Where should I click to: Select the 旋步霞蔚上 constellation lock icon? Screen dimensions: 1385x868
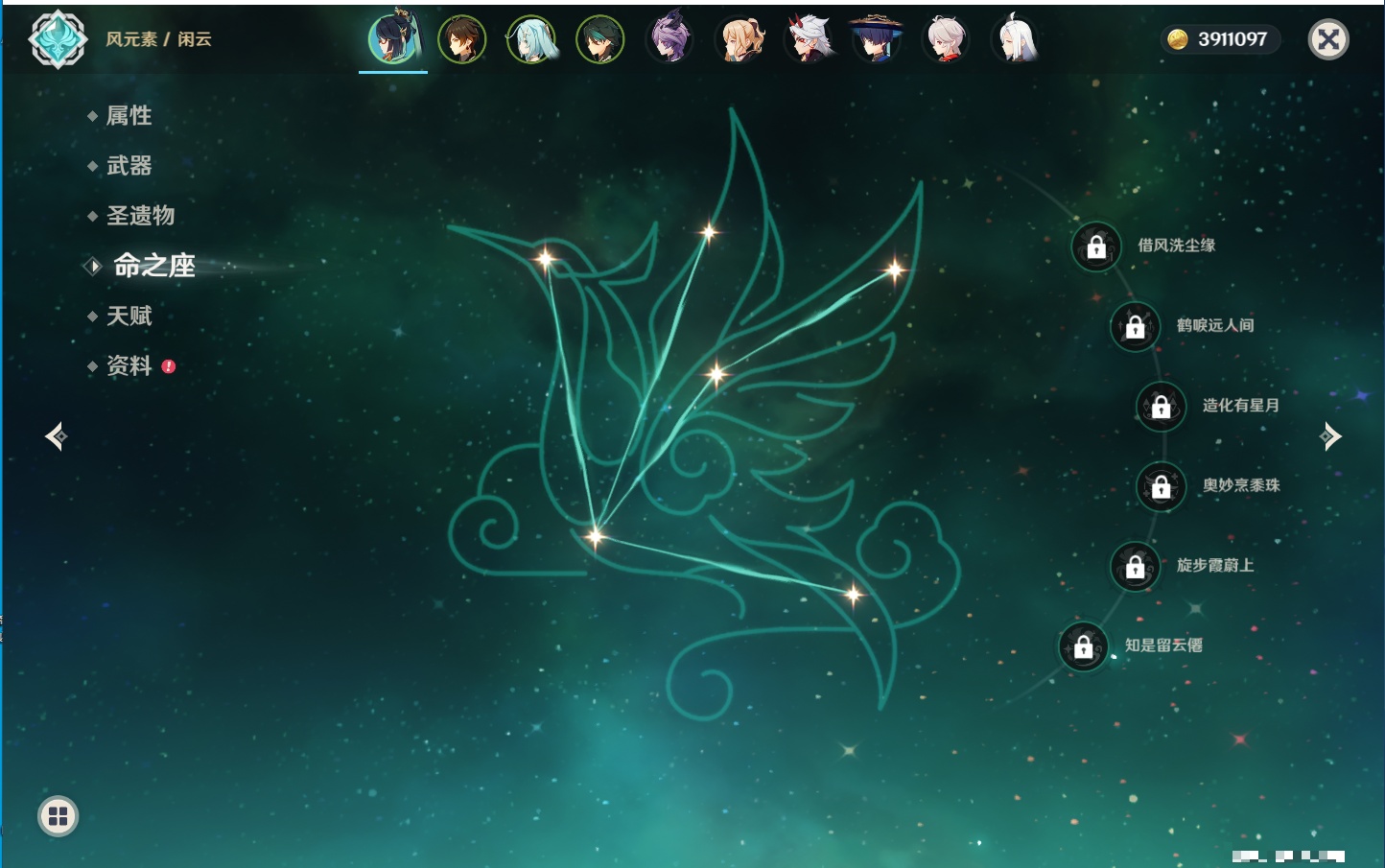[1135, 566]
